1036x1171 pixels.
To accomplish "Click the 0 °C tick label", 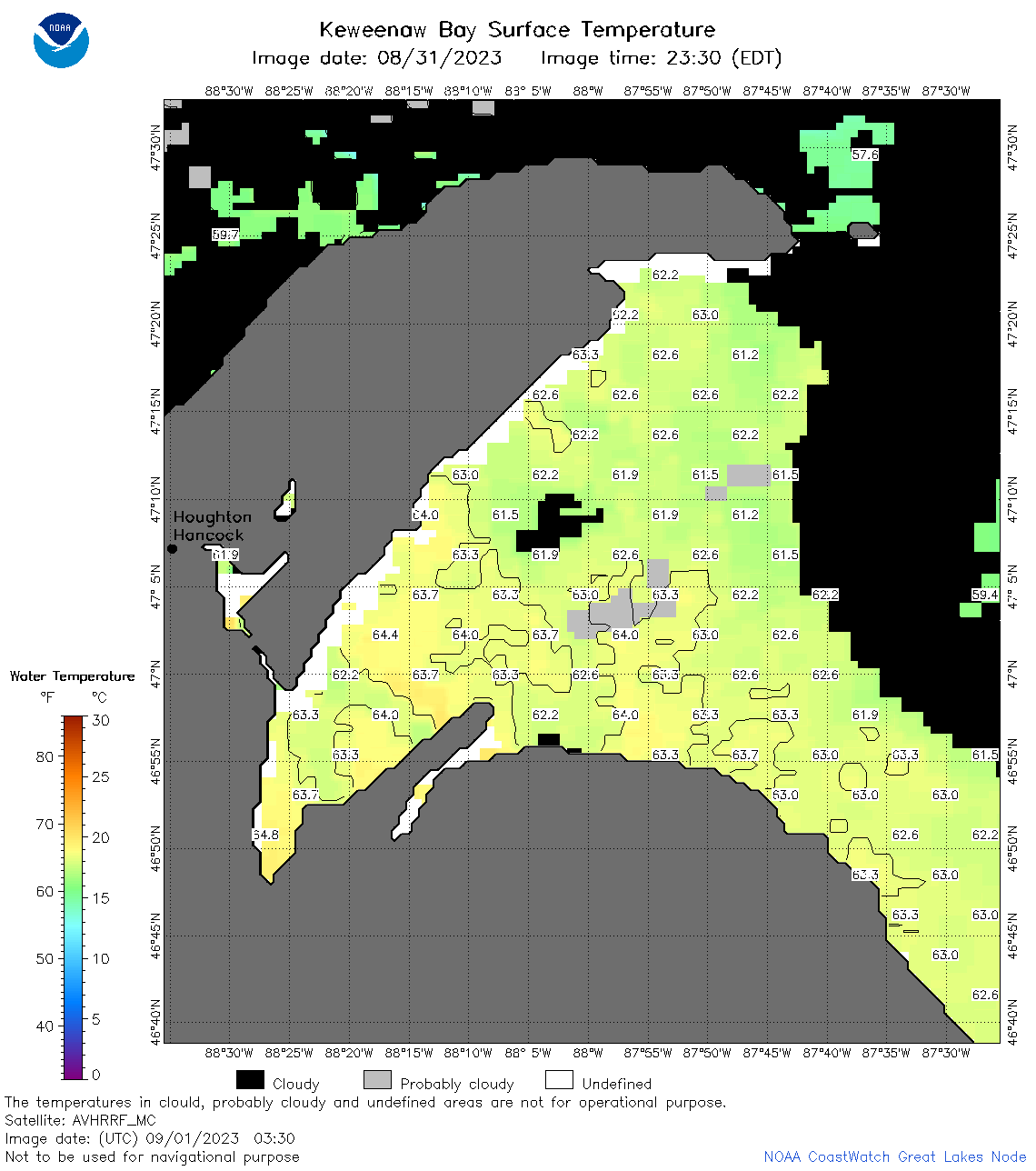I will (x=96, y=1075).
